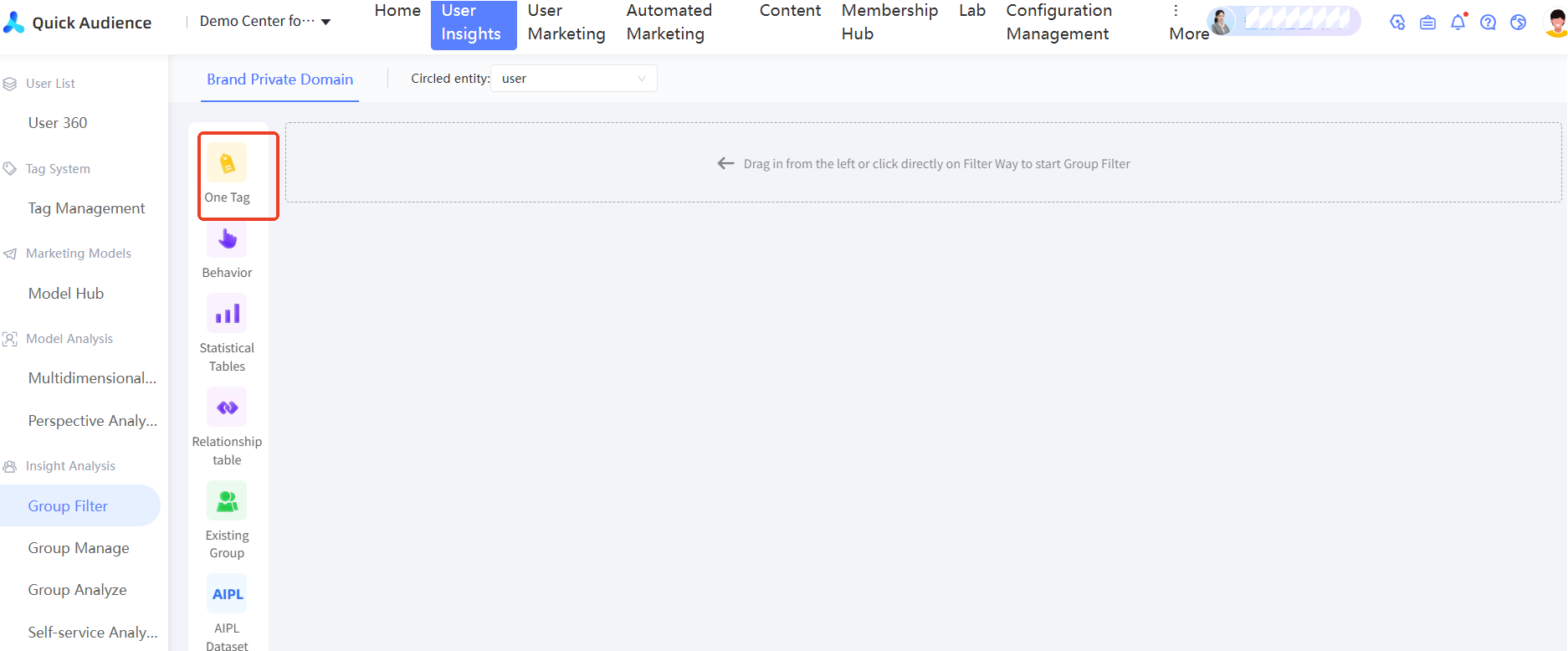Viewport: 1568px width, 651px height.
Task: Click the Model Analysis section heading
Action: coord(69,339)
